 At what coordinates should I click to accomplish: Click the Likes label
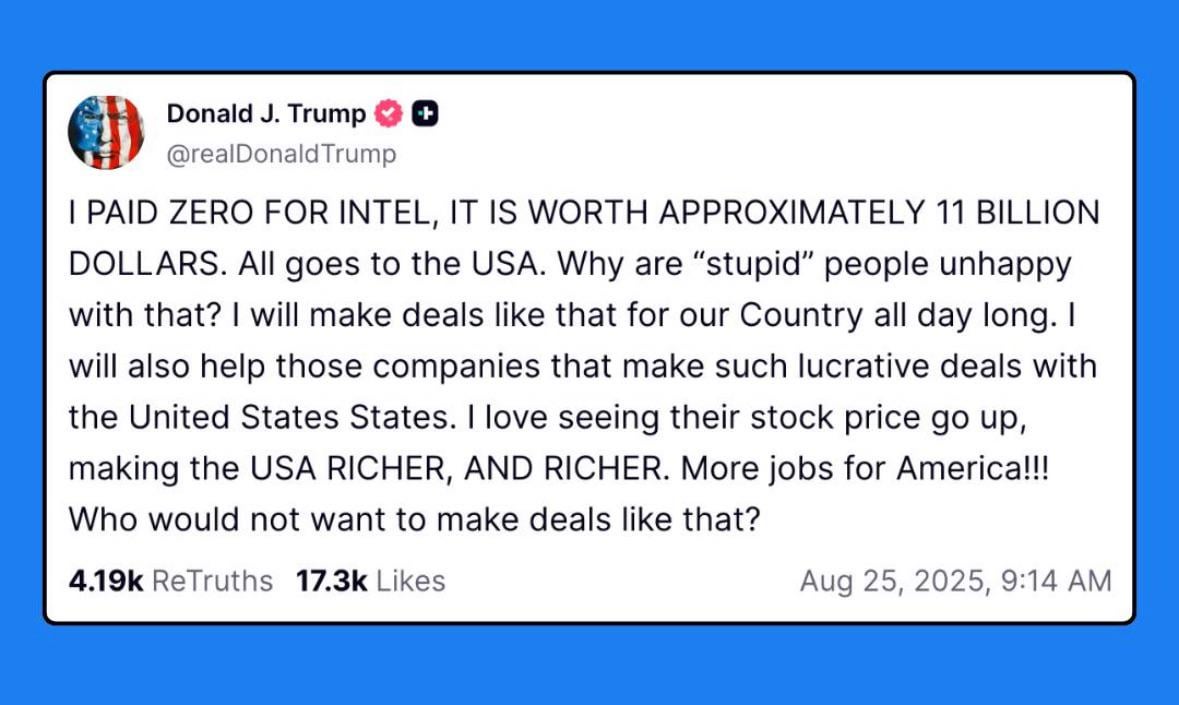[411, 580]
